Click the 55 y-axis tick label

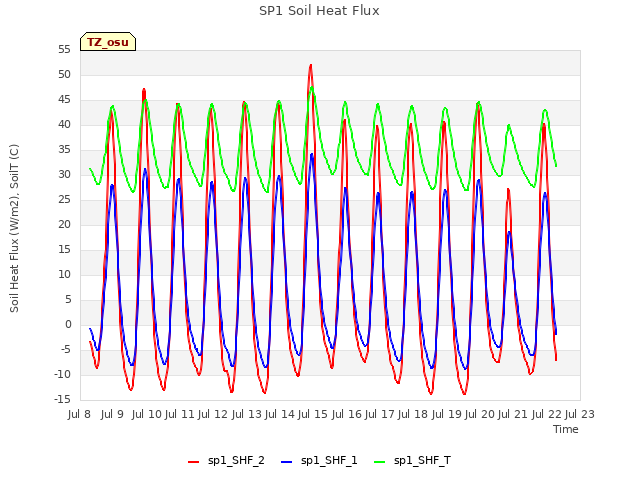click(64, 50)
